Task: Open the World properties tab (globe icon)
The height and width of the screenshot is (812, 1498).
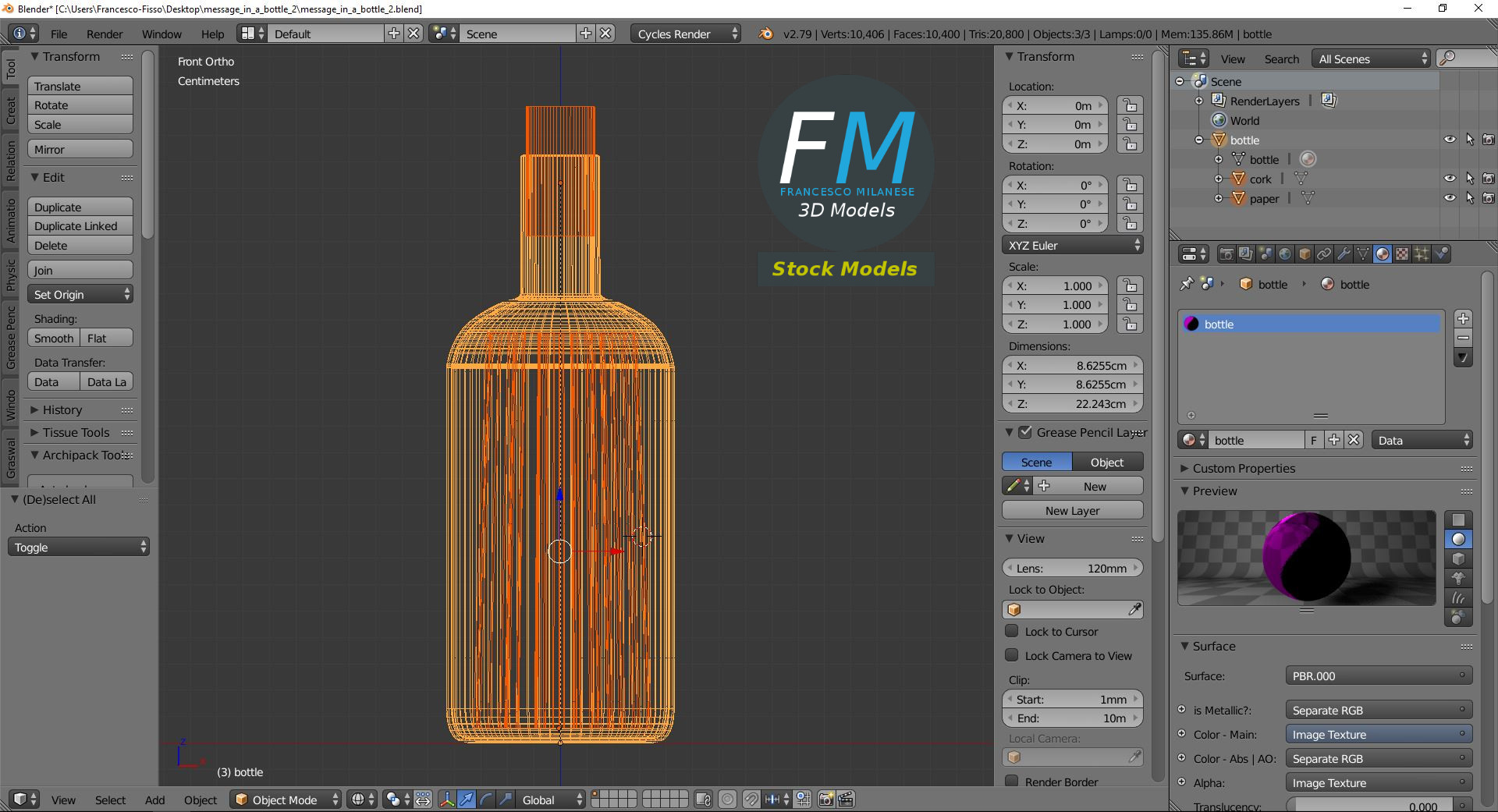Action: (x=1285, y=254)
